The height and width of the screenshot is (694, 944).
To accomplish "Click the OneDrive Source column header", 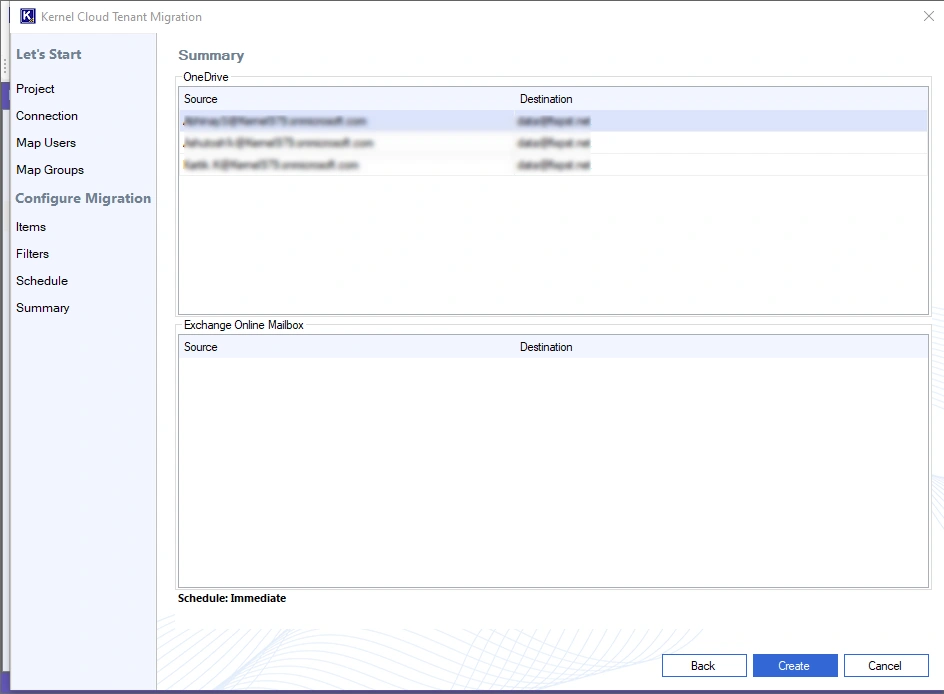I will [x=201, y=99].
